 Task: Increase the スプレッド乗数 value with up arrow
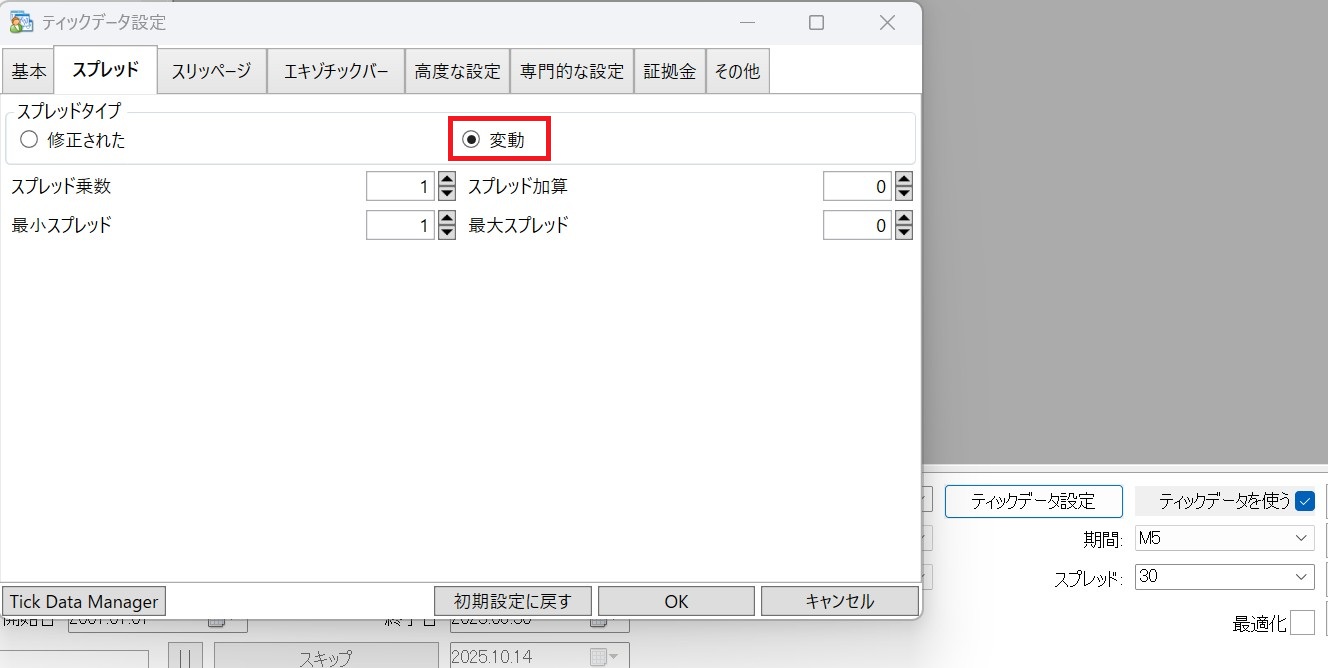click(447, 180)
